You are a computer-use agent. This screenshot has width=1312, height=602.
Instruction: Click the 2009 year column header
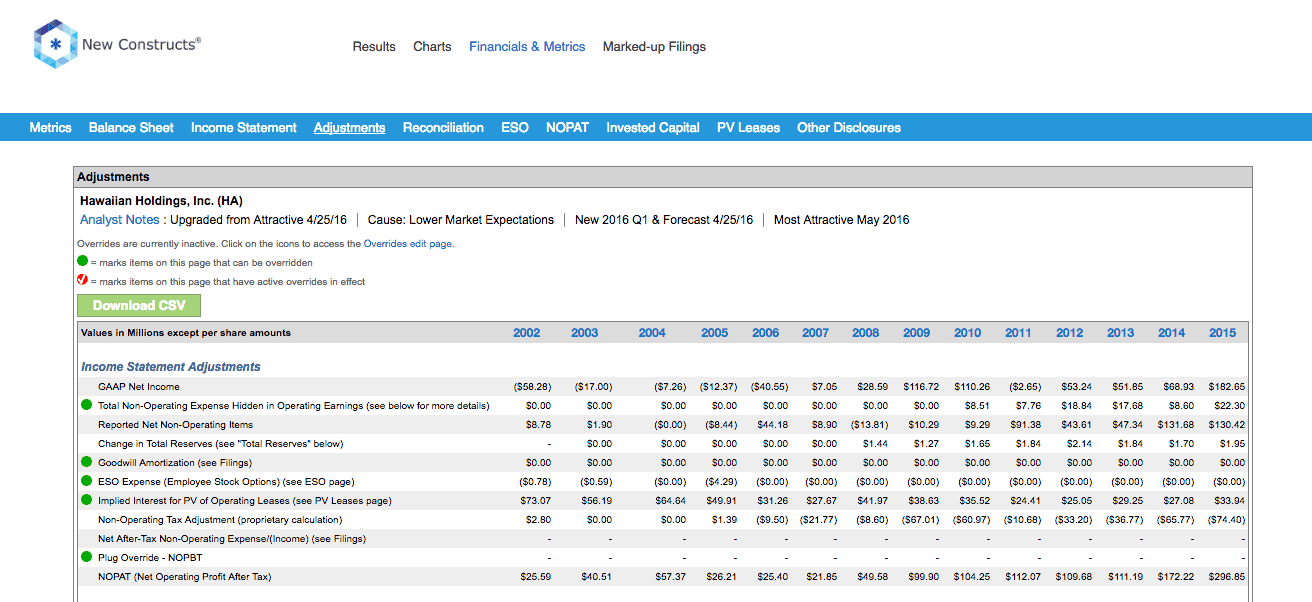917,333
